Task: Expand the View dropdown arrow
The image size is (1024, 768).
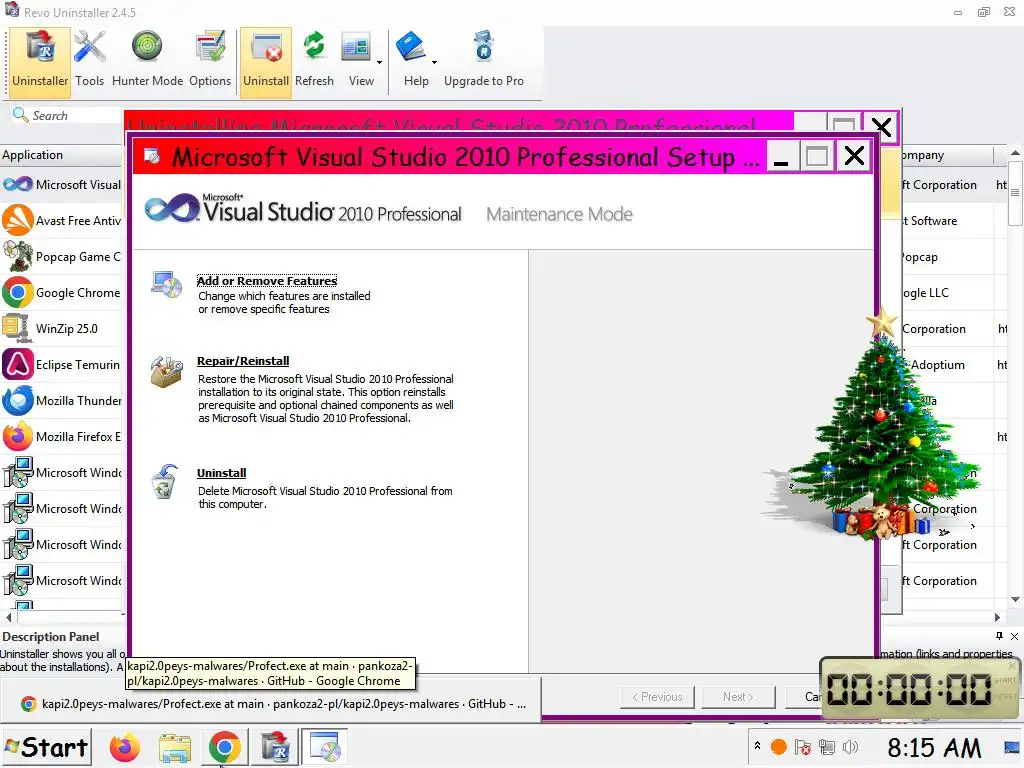Action: coord(379,63)
